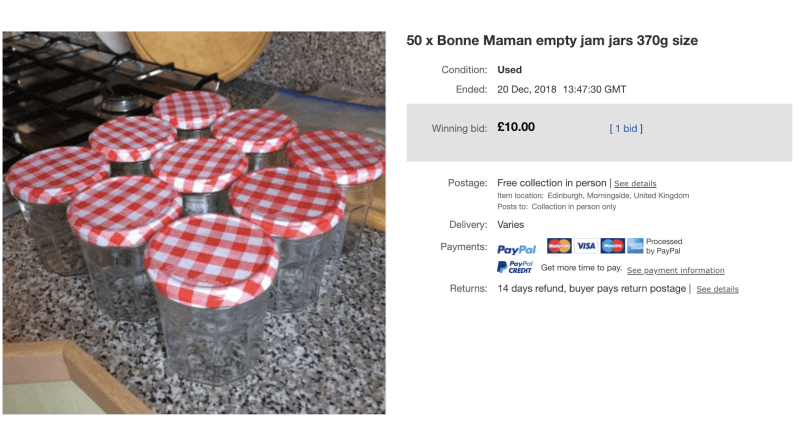Click the VISA card icon
Image resolution: width=800 pixels, height=427 pixels.
click(585, 246)
